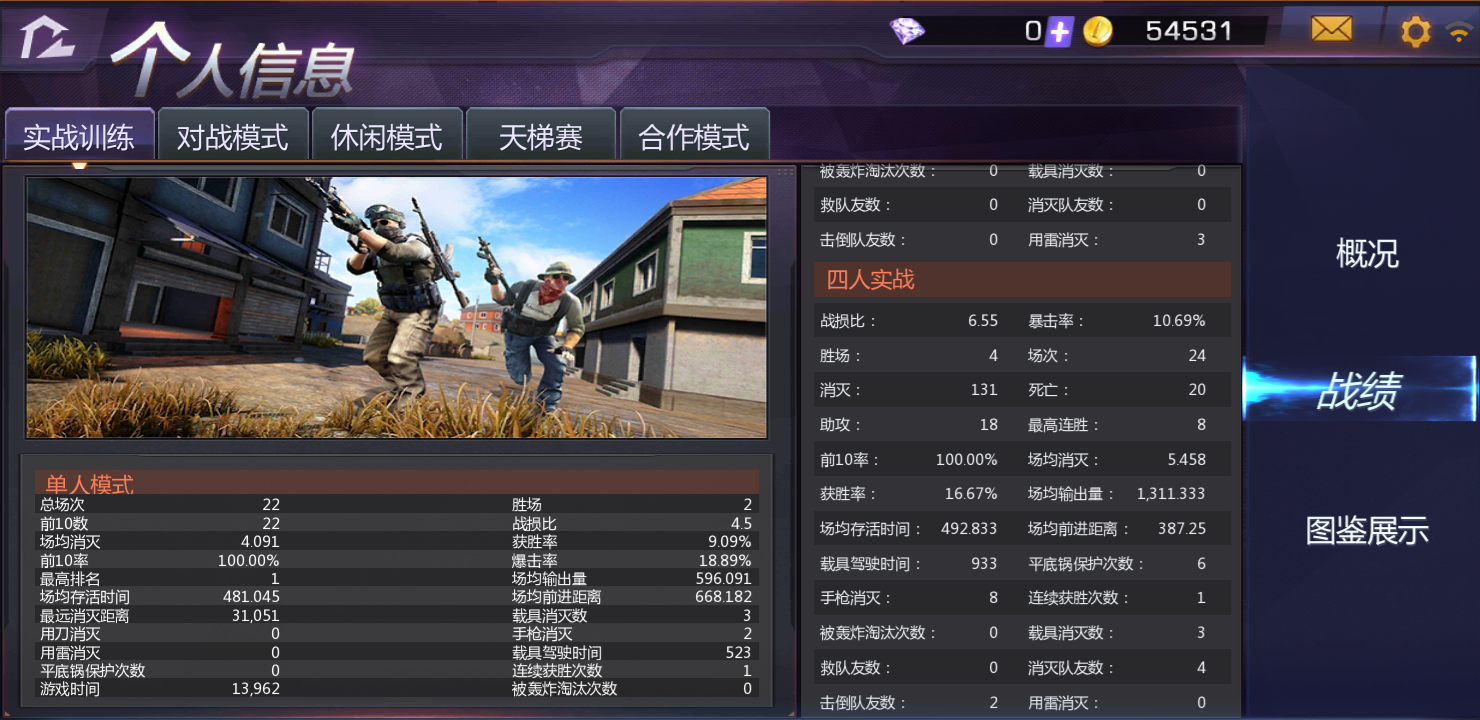The height and width of the screenshot is (720, 1480).
Task: Click the 5.458 average kills value
Action: [x=1187, y=459]
